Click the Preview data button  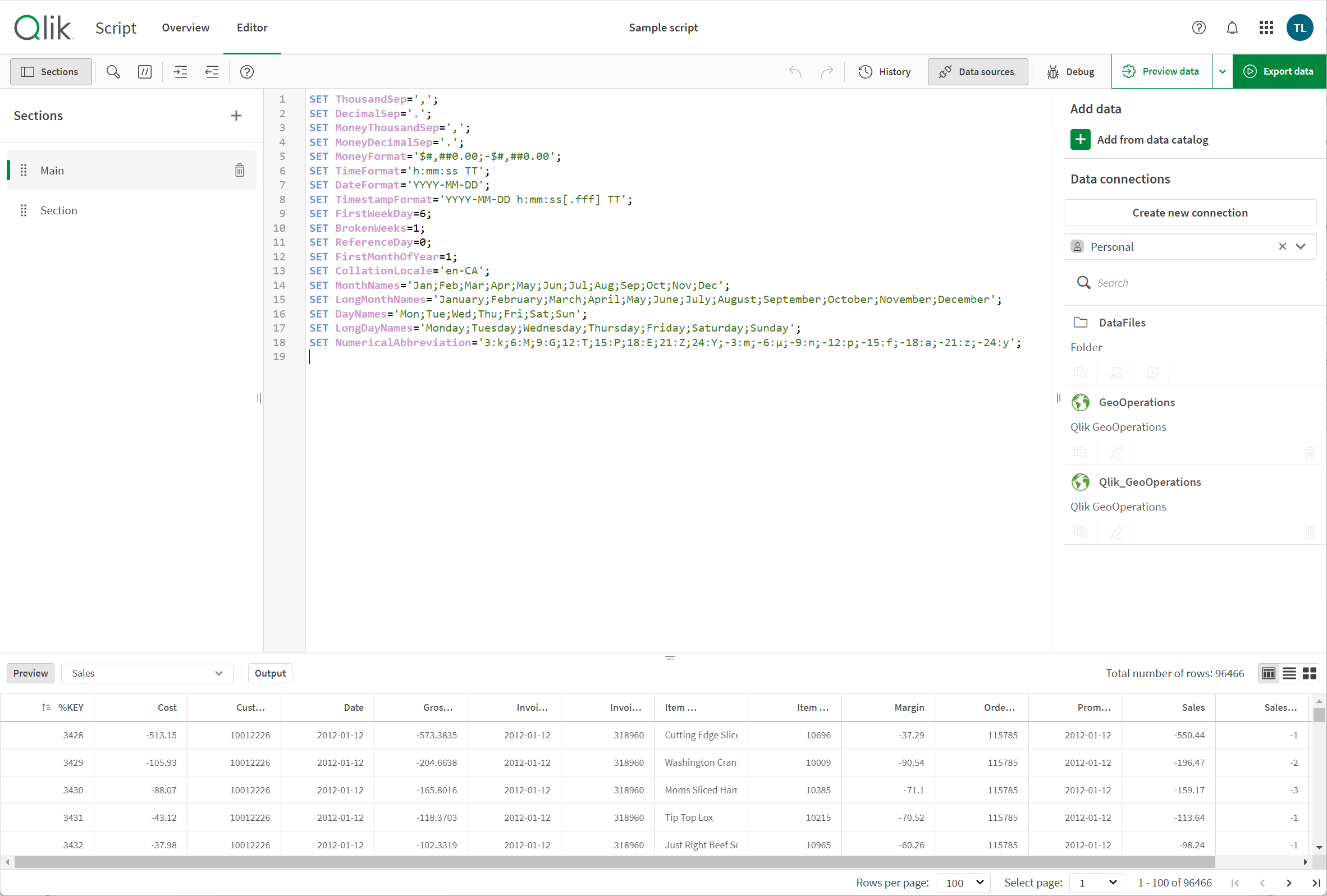pos(1162,71)
